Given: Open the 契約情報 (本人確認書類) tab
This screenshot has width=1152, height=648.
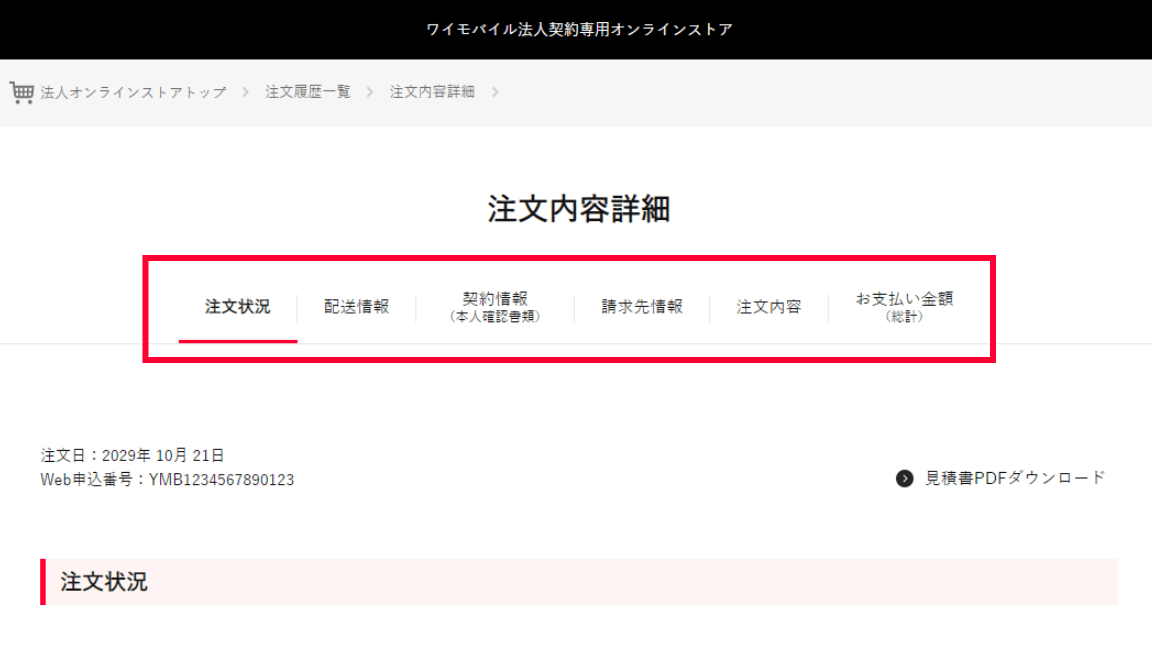Looking at the screenshot, I should [495, 307].
